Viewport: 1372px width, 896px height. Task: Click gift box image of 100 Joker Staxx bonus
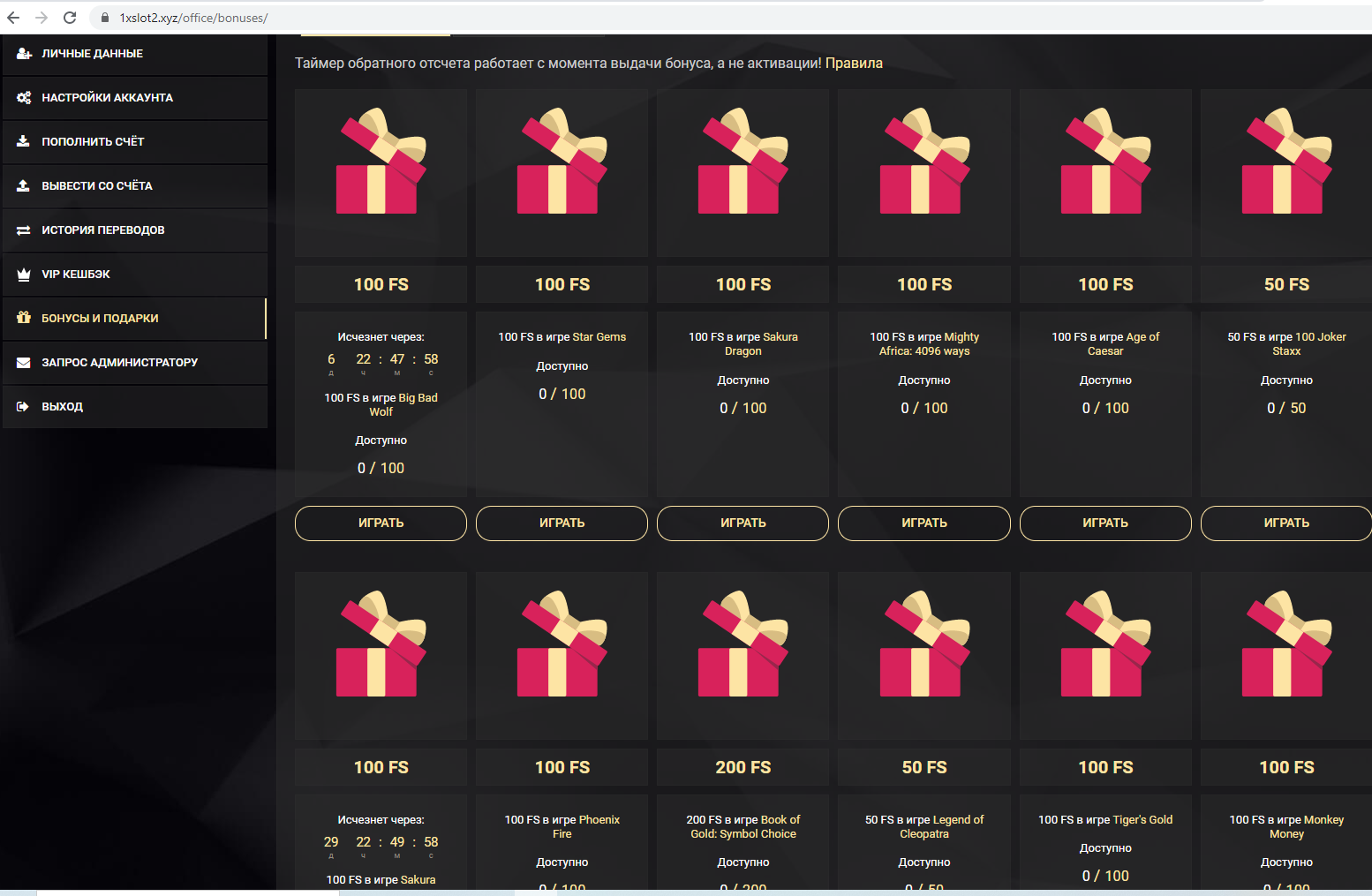(1286, 161)
